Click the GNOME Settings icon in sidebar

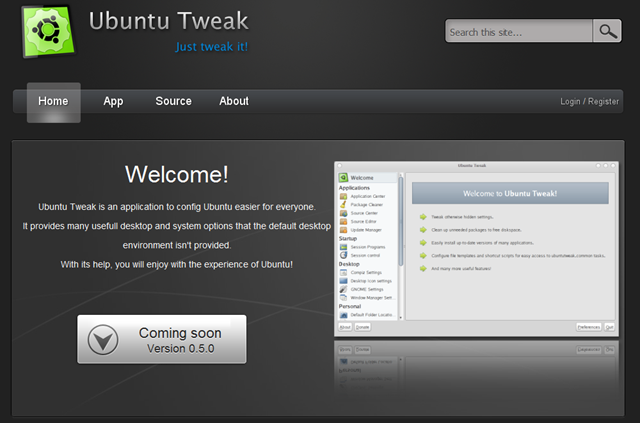tap(344, 289)
